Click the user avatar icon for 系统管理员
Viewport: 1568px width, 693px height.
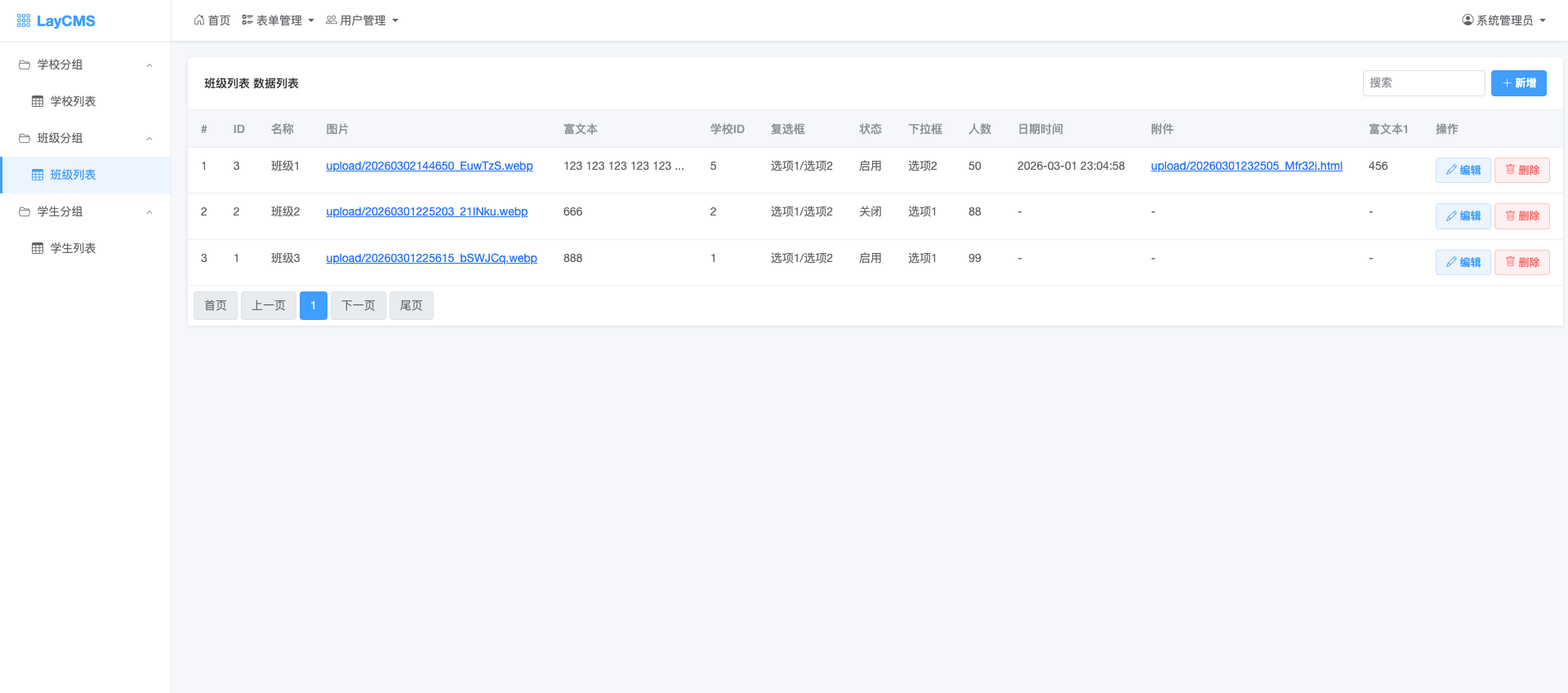[x=1468, y=20]
